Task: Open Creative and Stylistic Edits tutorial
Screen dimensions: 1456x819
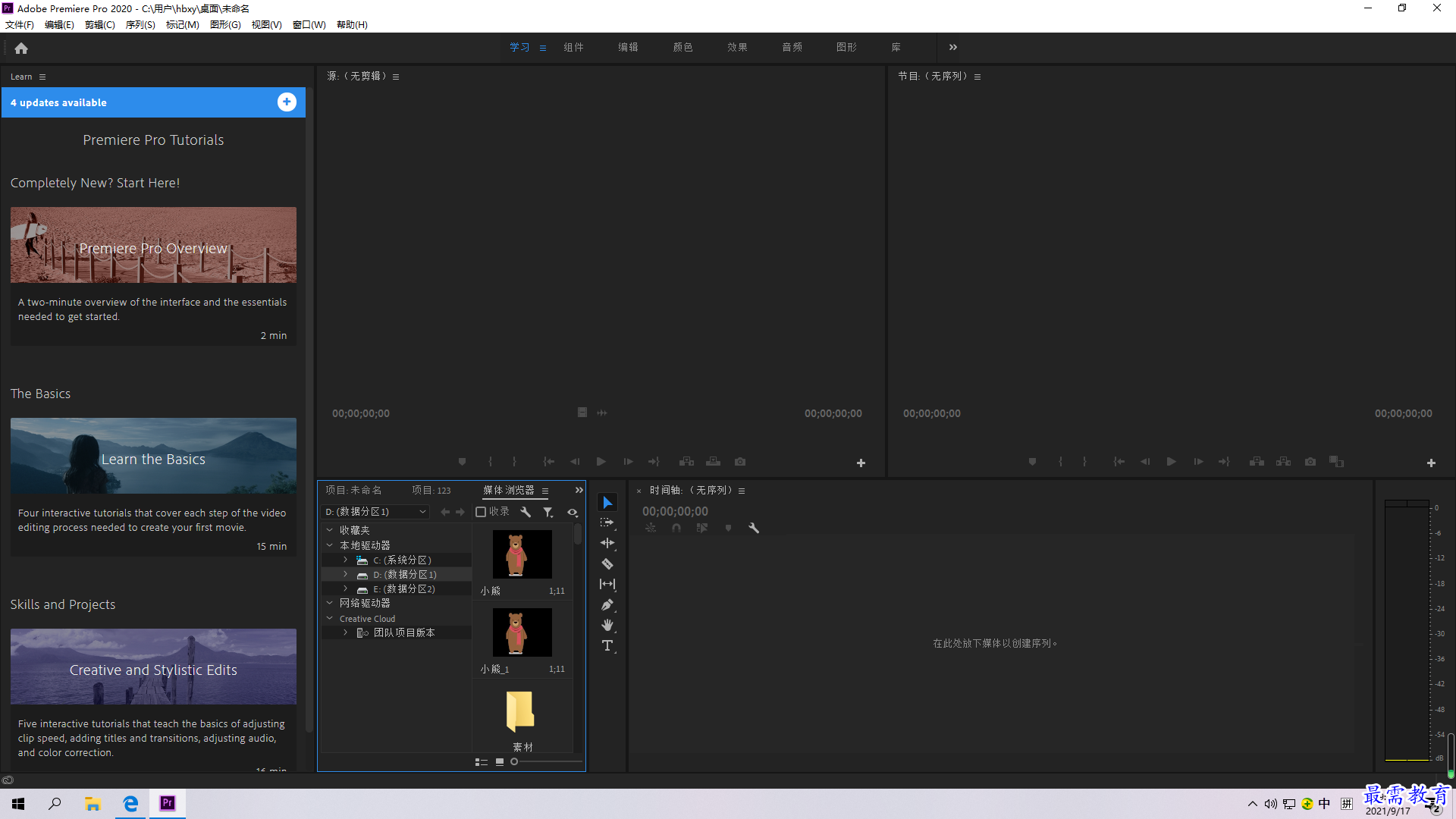Action: pos(153,667)
